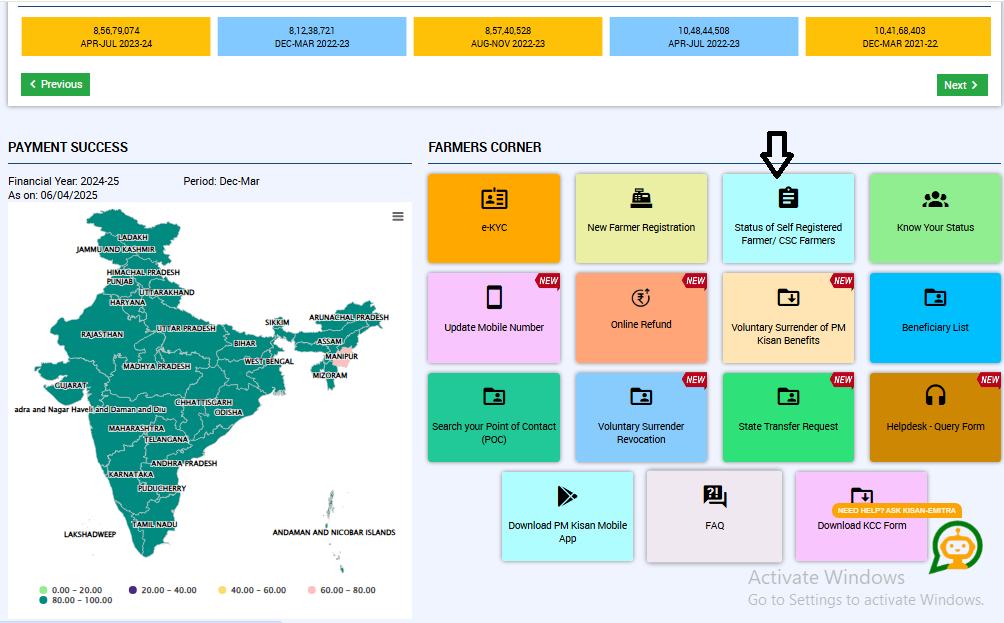
Task: Click the people icon on Know Your Status
Action: tap(935, 199)
